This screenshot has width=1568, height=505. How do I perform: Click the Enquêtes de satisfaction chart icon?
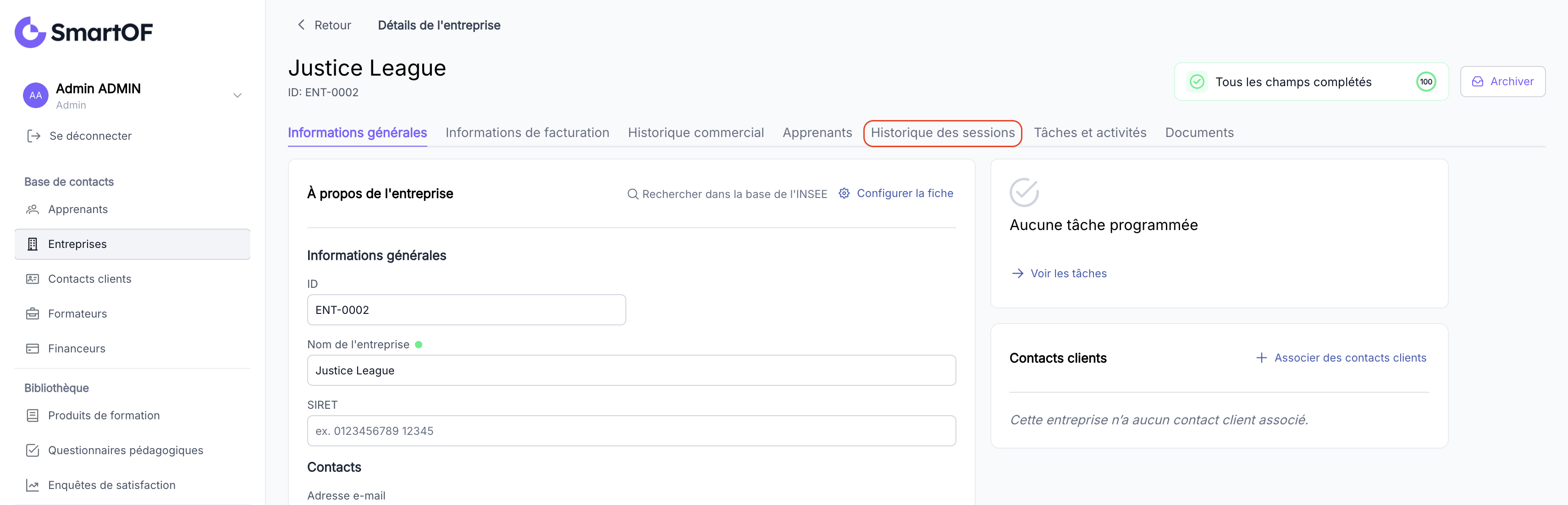pos(33,485)
